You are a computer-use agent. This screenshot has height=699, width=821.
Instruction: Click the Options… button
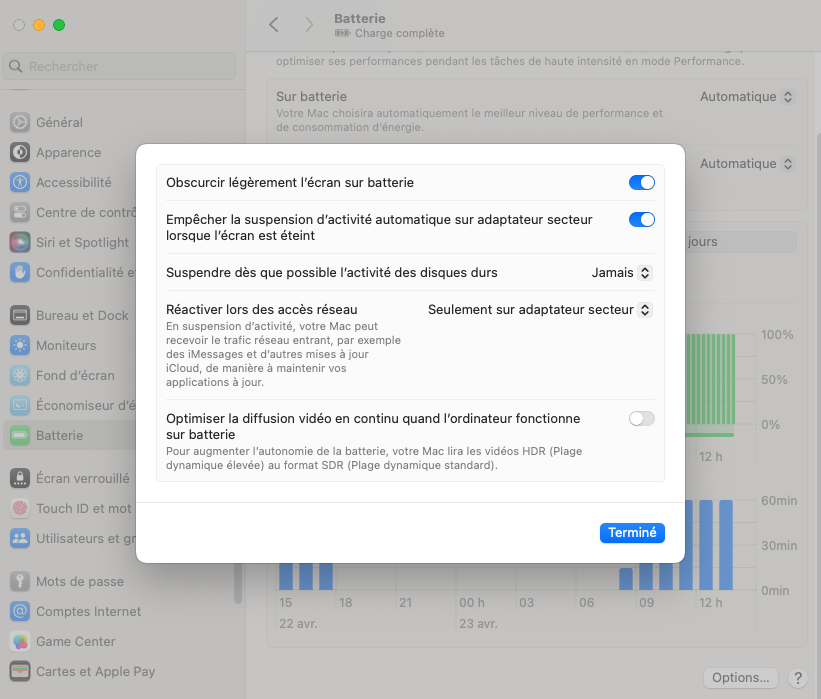tap(740, 678)
